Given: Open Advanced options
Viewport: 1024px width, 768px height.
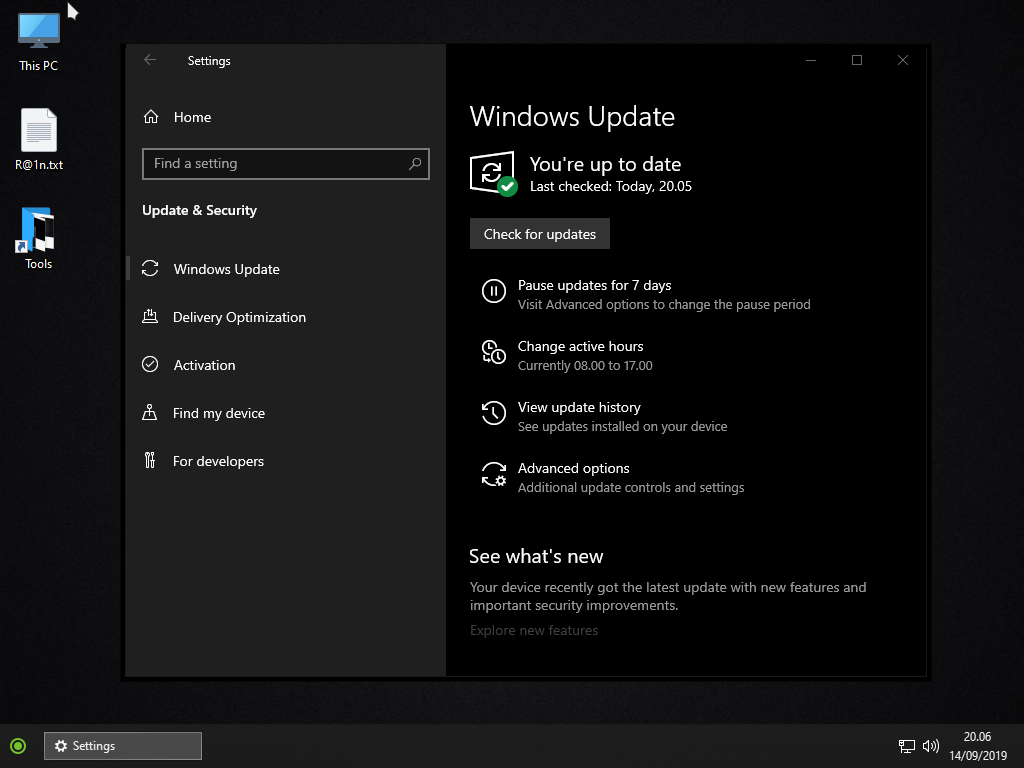Looking at the screenshot, I should tap(573, 468).
